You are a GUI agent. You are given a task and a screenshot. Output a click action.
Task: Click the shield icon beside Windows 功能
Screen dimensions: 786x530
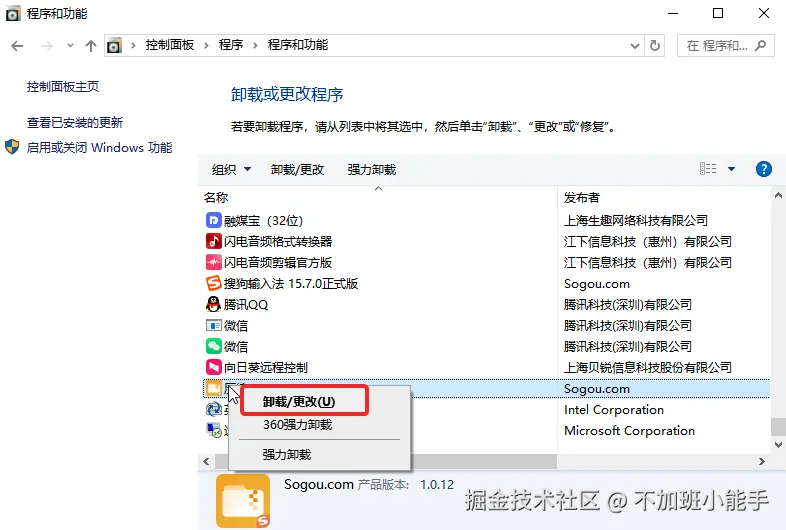pos(12,147)
